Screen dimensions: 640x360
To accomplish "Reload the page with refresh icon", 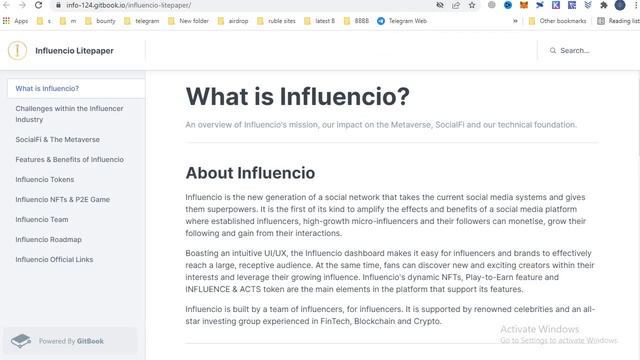I will [x=38, y=5].
